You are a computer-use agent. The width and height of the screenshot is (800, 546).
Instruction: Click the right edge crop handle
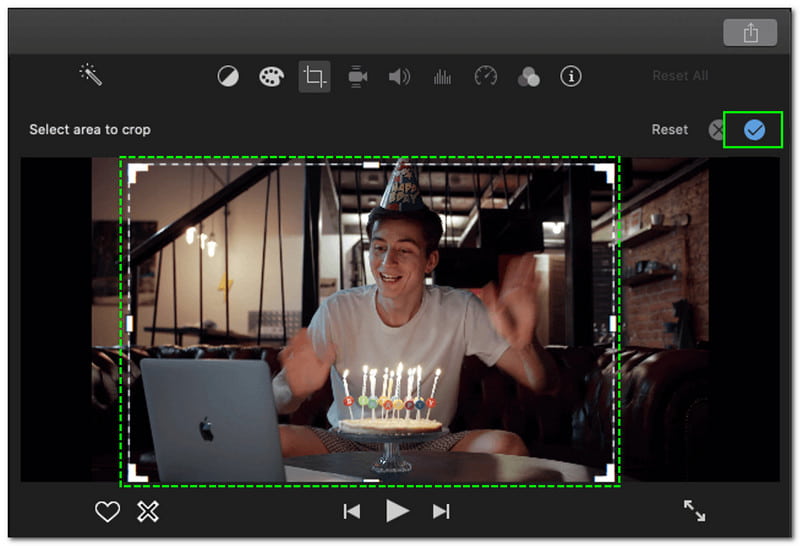613,323
